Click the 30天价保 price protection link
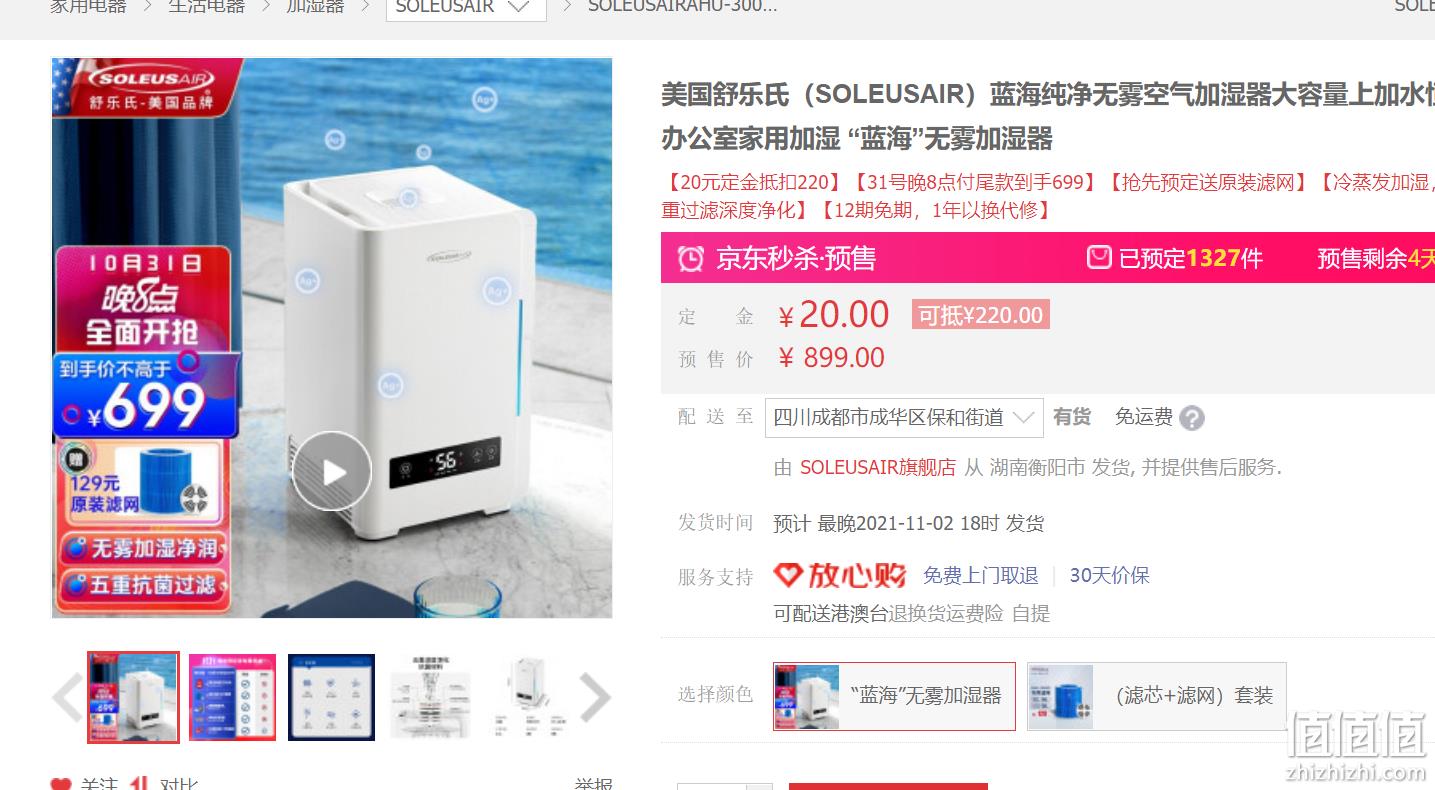This screenshot has width=1435, height=790. [x=1109, y=576]
